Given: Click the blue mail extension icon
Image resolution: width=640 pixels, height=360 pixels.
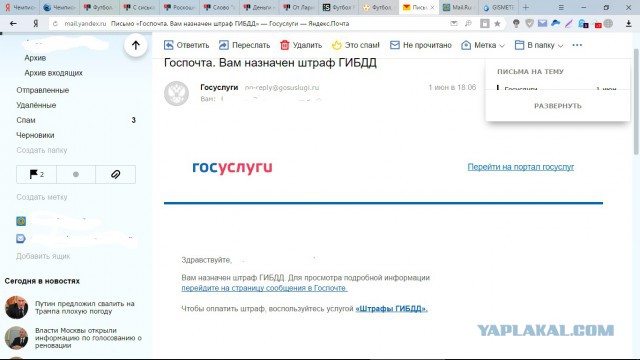Looking at the screenshot, I should [542, 24].
